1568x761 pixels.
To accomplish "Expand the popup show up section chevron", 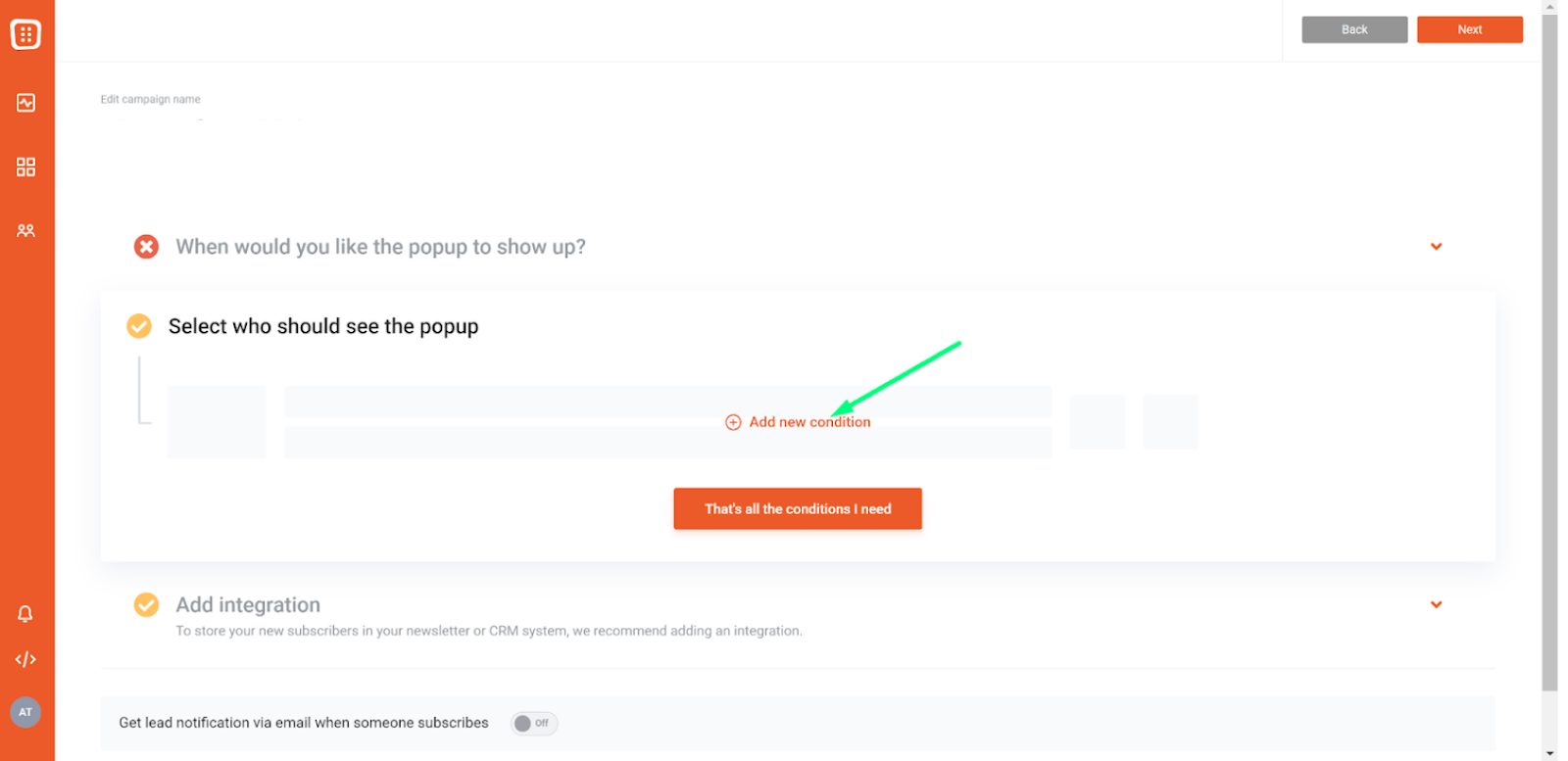I will click(1436, 247).
